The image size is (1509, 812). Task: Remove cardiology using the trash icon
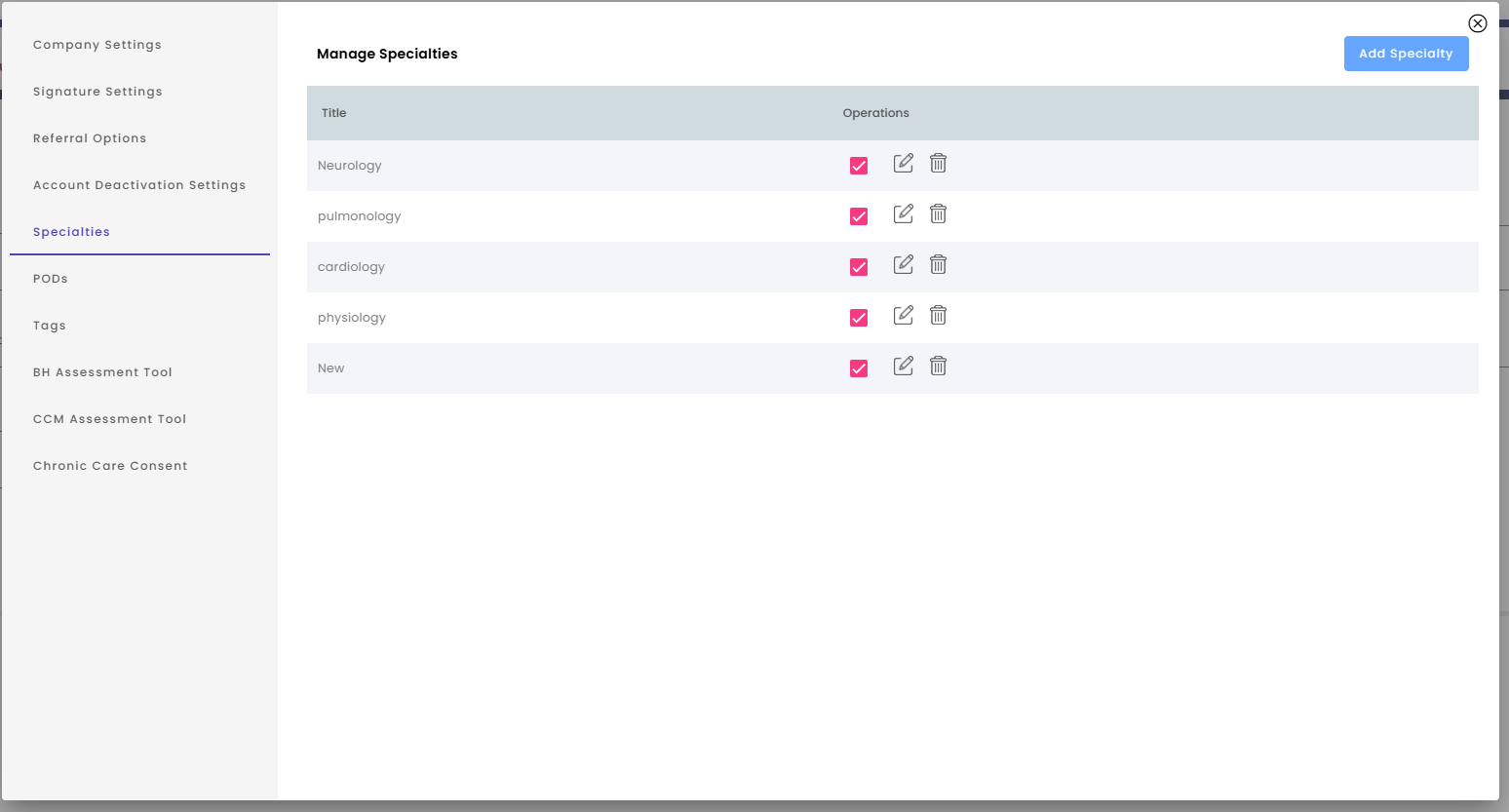[x=938, y=264]
